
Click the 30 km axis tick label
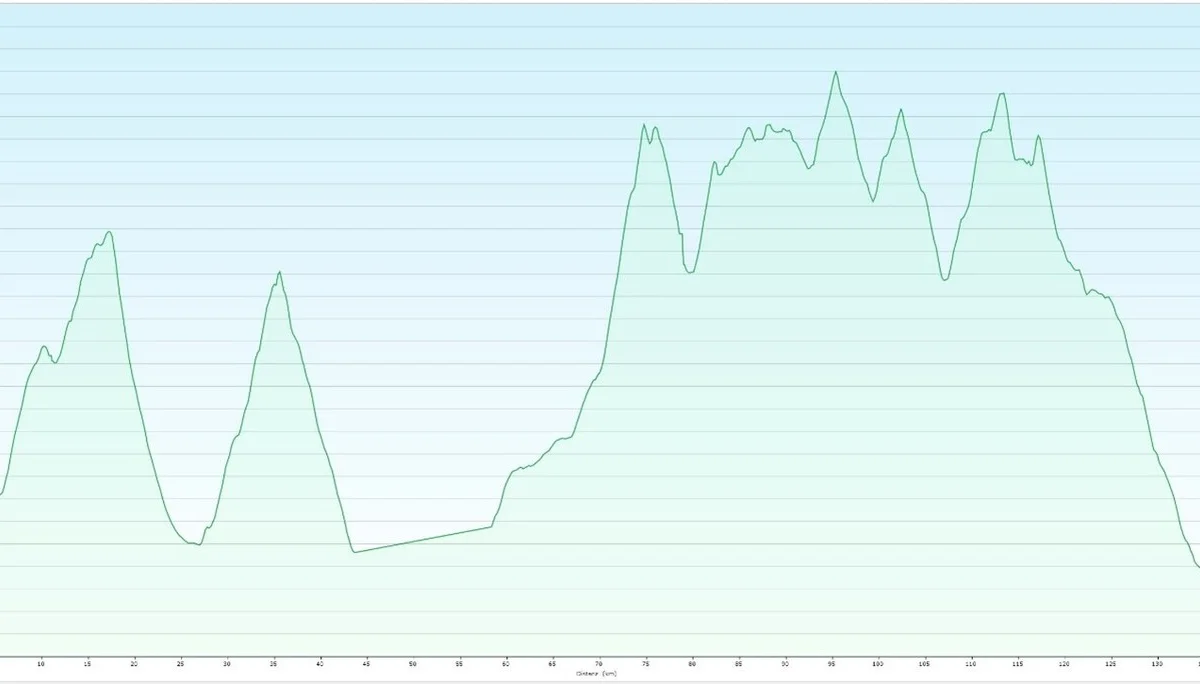pyautogui.click(x=227, y=663)
